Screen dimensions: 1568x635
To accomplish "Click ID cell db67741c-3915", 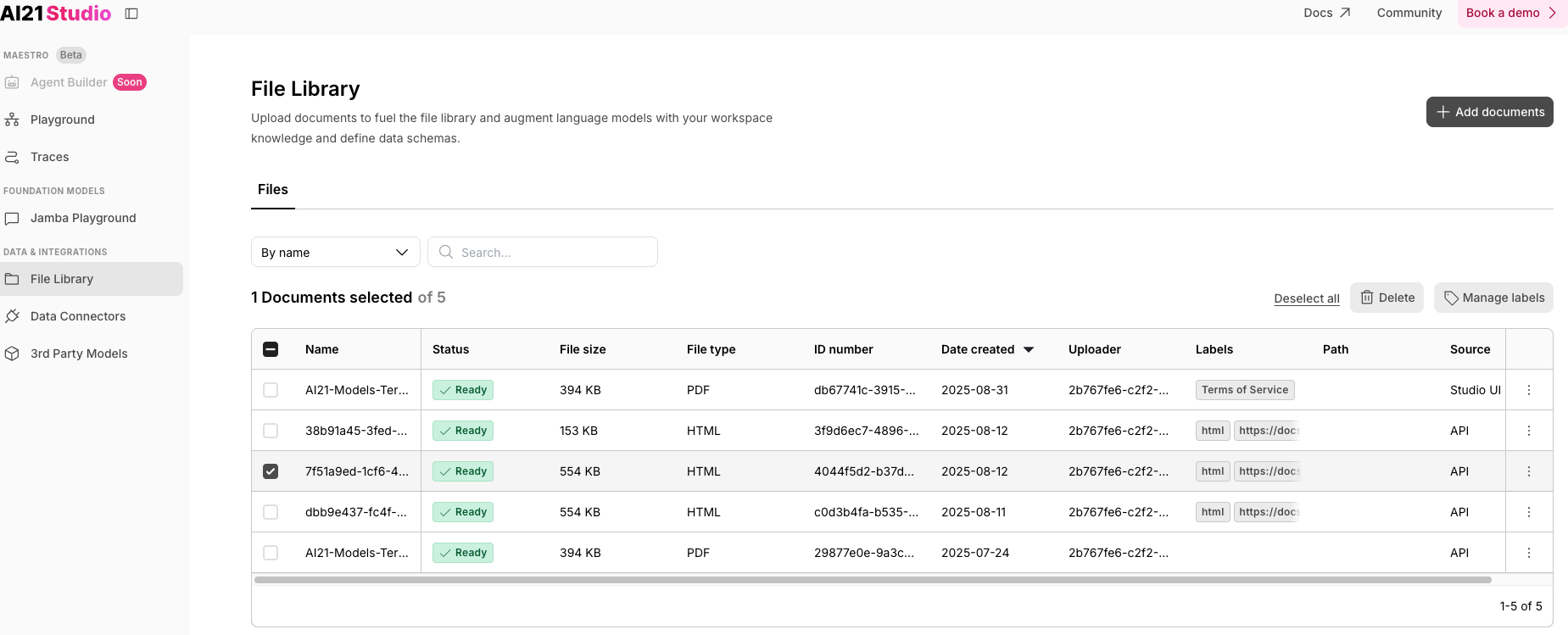I will [865, 390].
